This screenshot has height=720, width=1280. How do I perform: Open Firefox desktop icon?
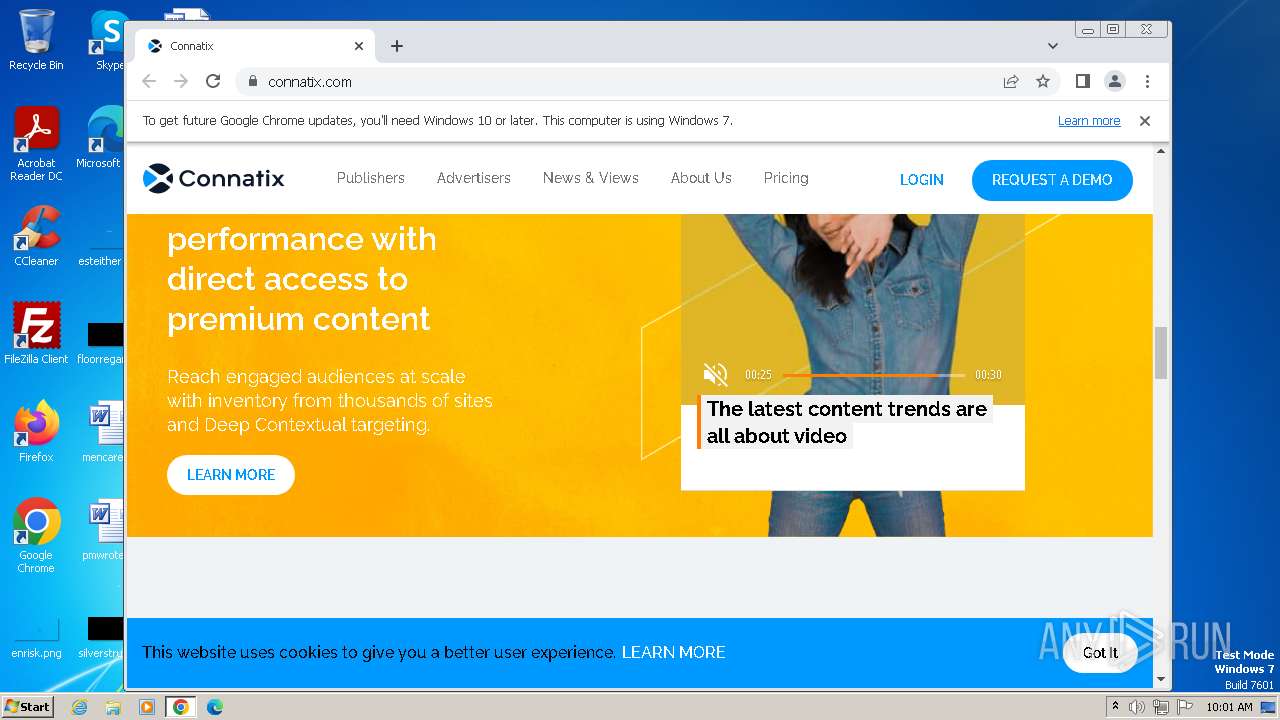coord(36,432)
